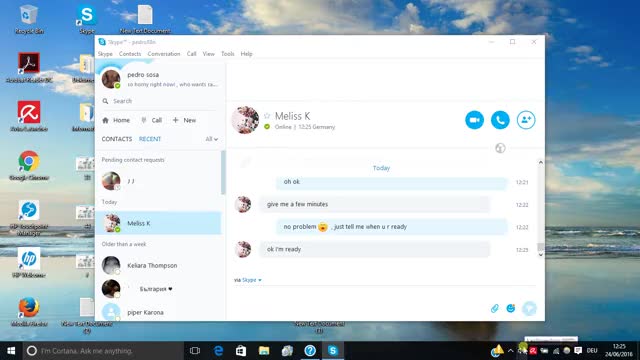Click the chat history scrollbar up arrow

(540, 162)
